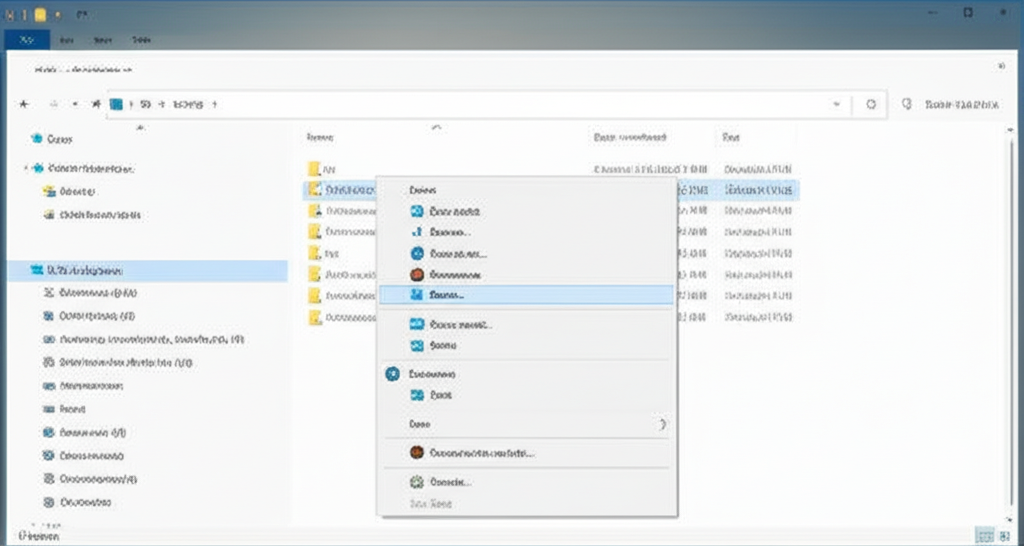This screenshot has height=546, width=1024.
Task: Click the refresh icon beside the address bar
Action: [x=871, y=104]
